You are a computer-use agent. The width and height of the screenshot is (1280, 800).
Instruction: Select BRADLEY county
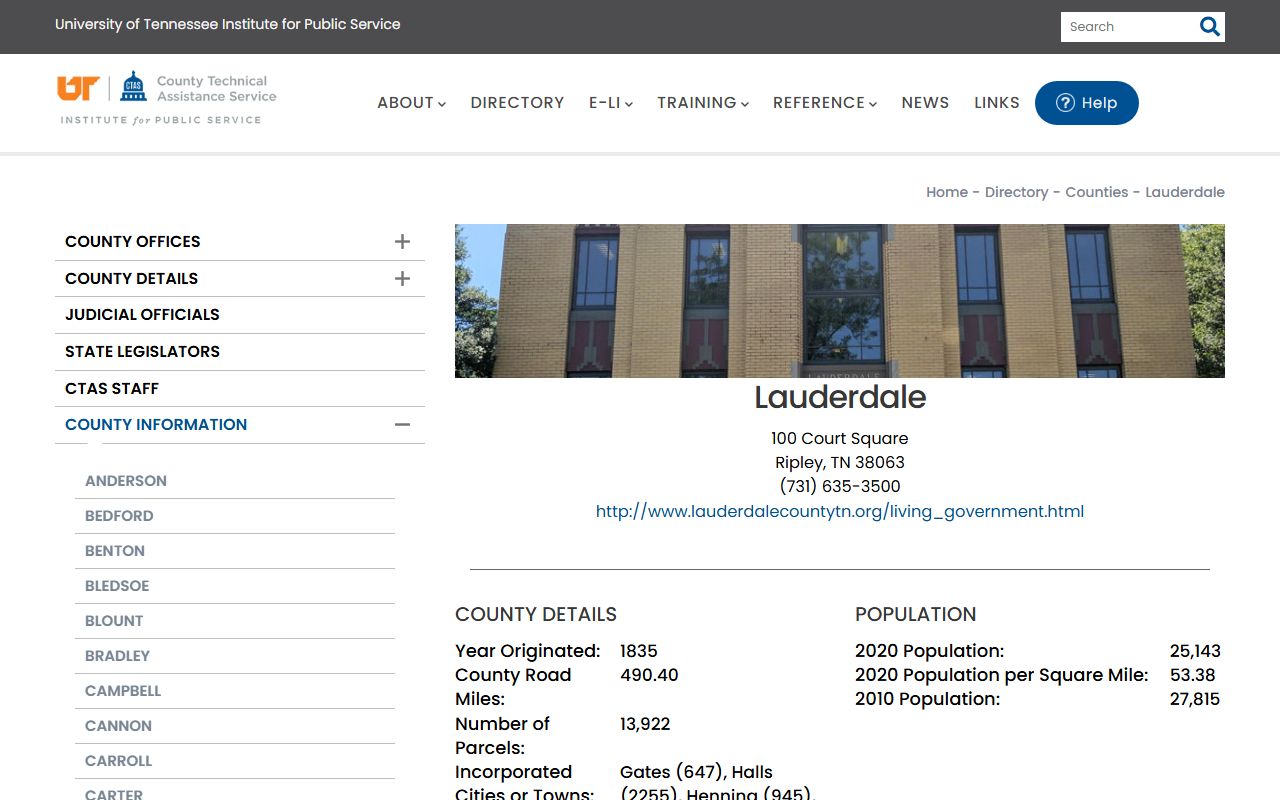[x=117, y=656]
